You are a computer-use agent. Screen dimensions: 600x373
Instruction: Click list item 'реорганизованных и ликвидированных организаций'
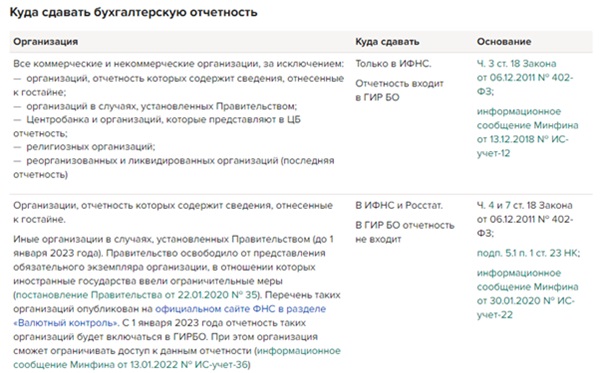point(174,167)
